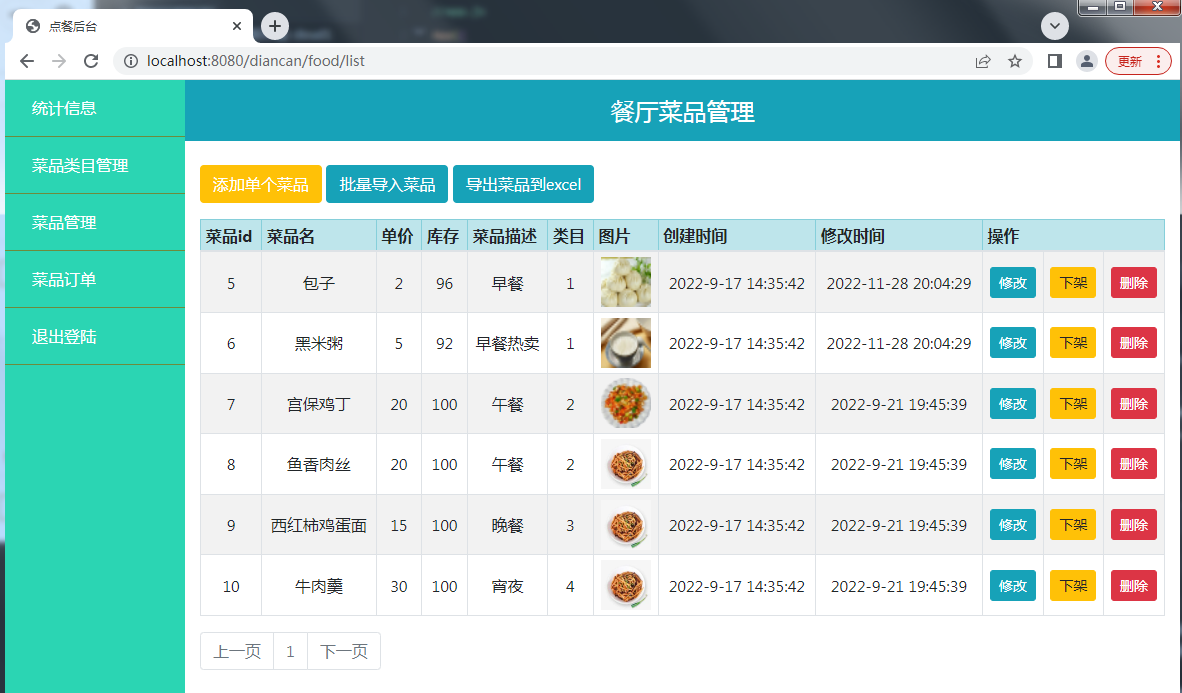Reload the page with the refresh icon
This screenshot has height=693, width=1182.
[x=91, y=61]
